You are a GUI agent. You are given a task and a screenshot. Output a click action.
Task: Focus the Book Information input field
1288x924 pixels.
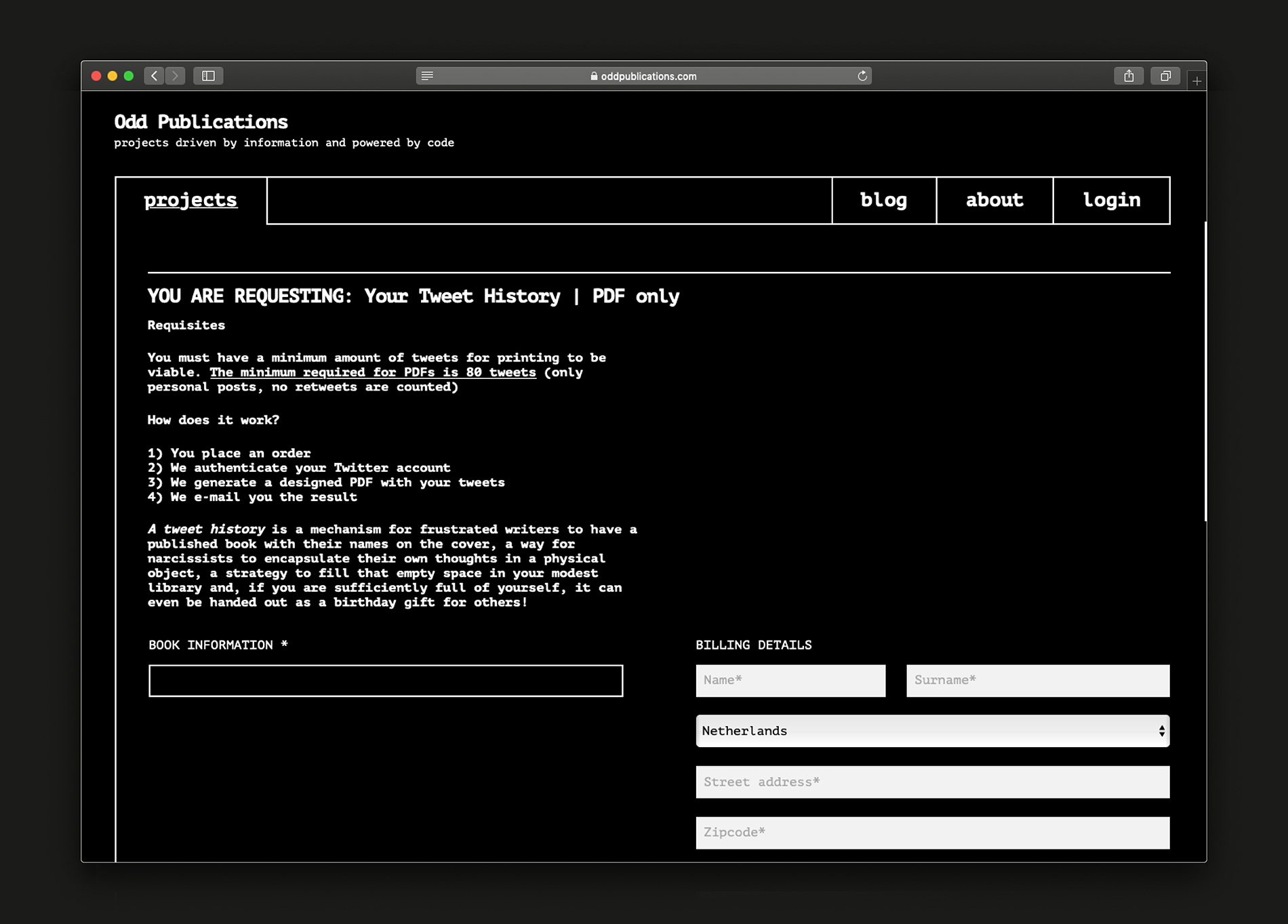pyautogui.click(x=386, y=681)
